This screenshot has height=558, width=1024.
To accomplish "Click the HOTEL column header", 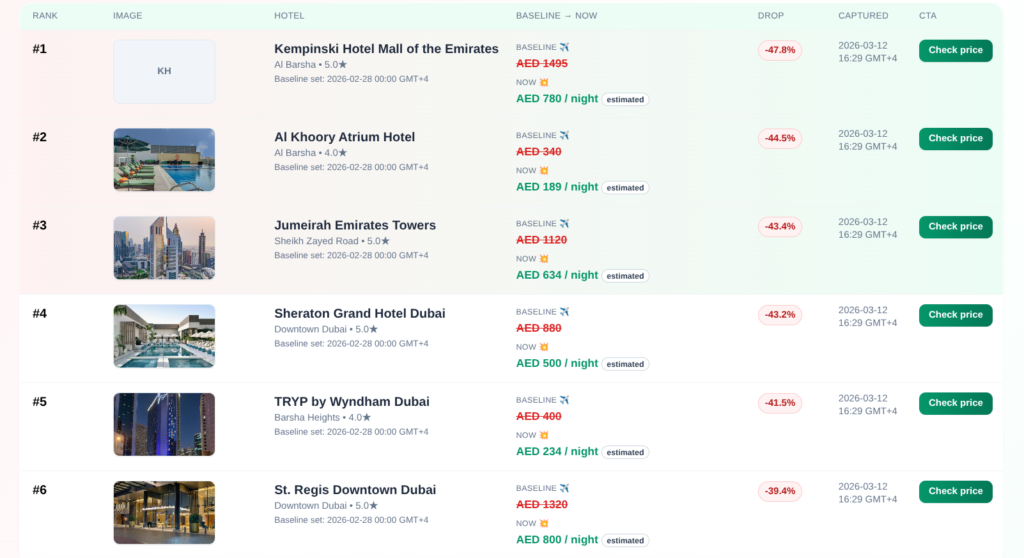I will coord(289,16).
